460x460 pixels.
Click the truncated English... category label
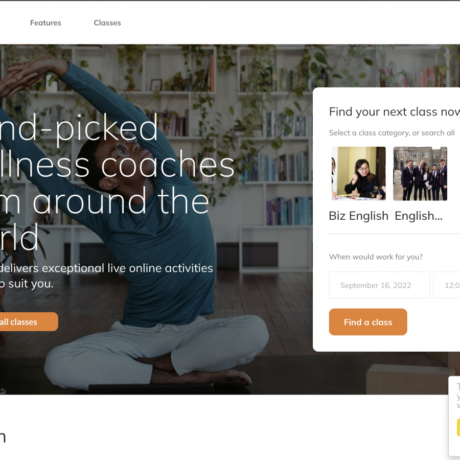point(419,216)
